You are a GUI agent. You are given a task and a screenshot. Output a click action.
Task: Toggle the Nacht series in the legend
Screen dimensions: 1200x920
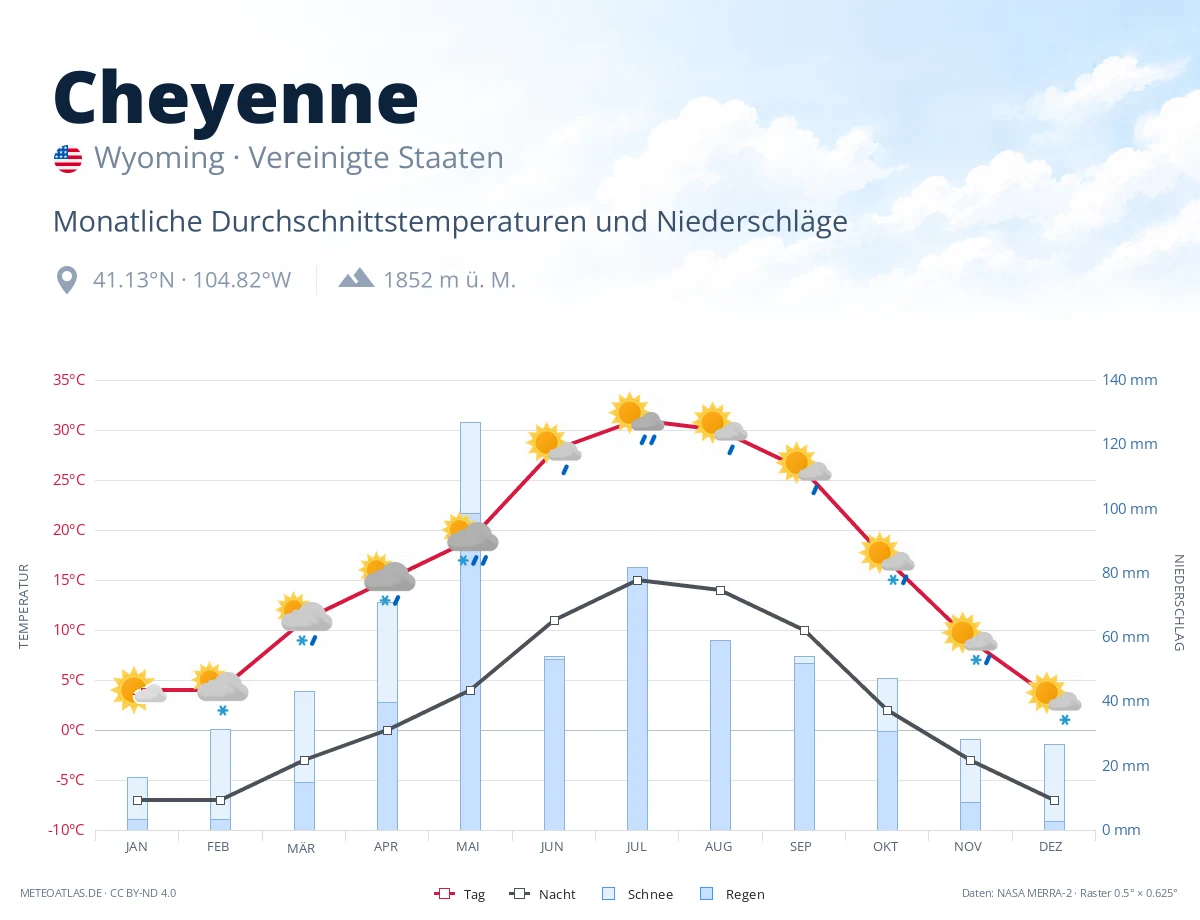tap(542, 894)
